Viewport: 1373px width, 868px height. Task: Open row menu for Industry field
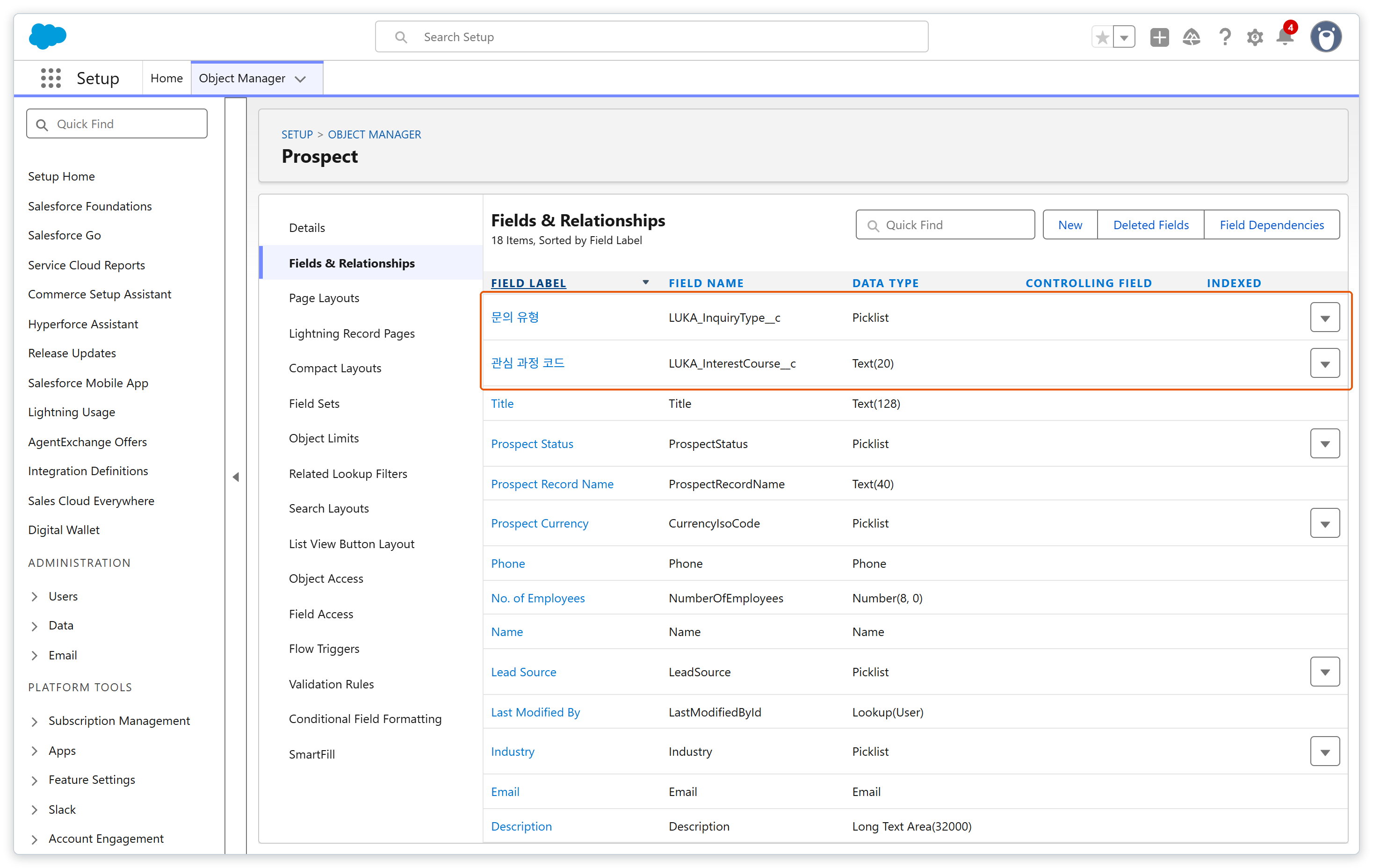tap(1324, 752)
